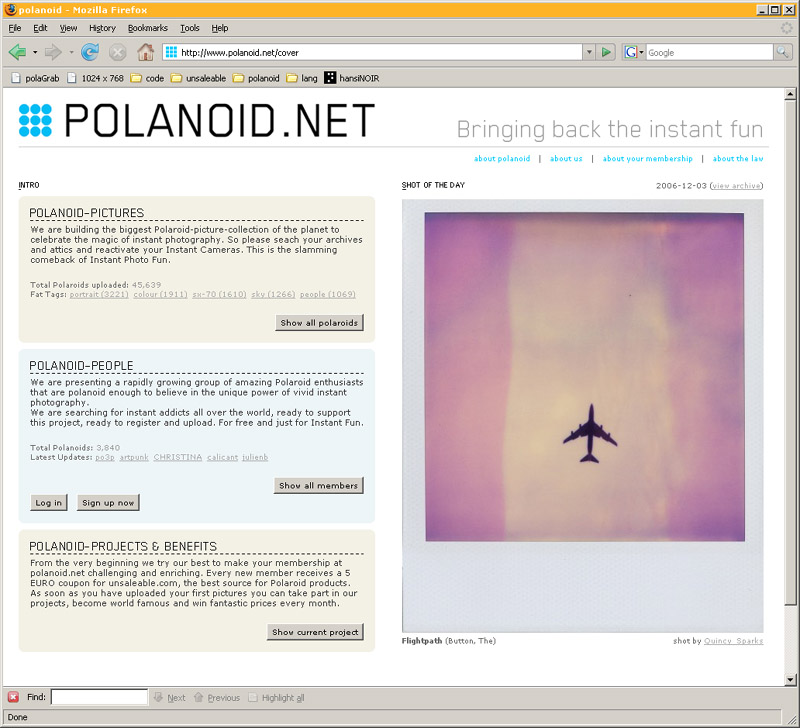
Task: Click the Show all members button
Action: [319, 485]
